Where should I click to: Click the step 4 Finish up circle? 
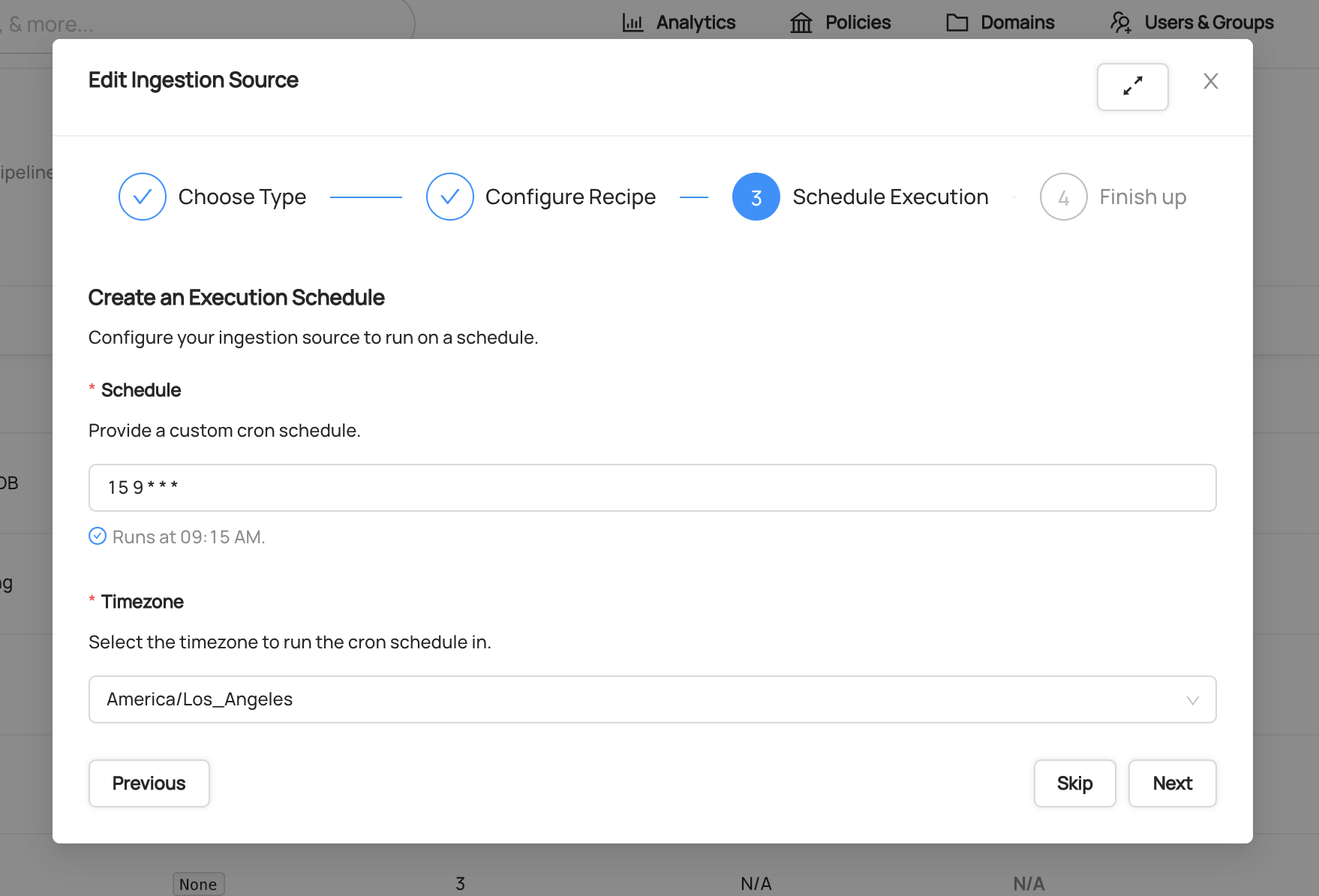(1063, 197)
